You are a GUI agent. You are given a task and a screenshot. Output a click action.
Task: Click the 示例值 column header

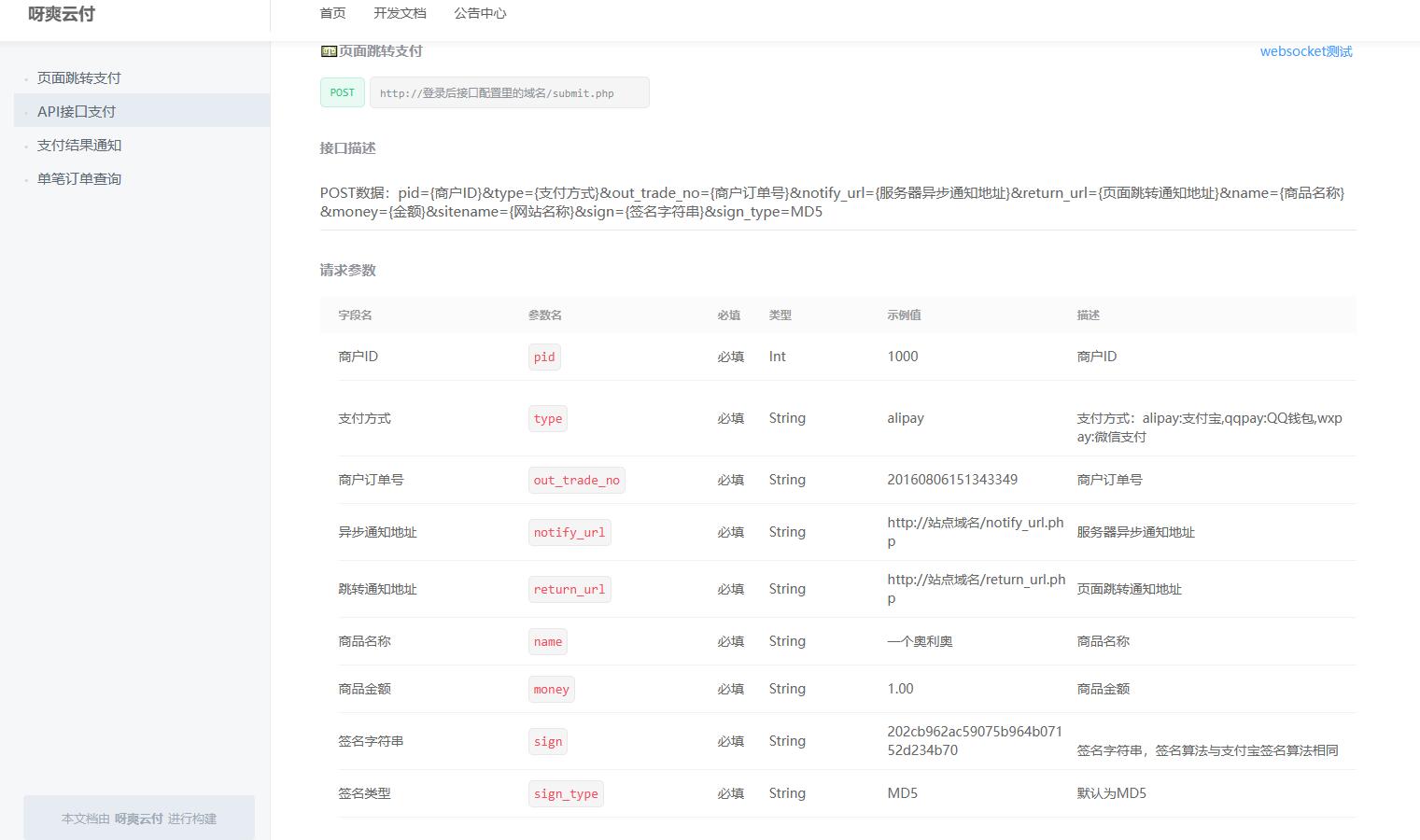point(904,315)
